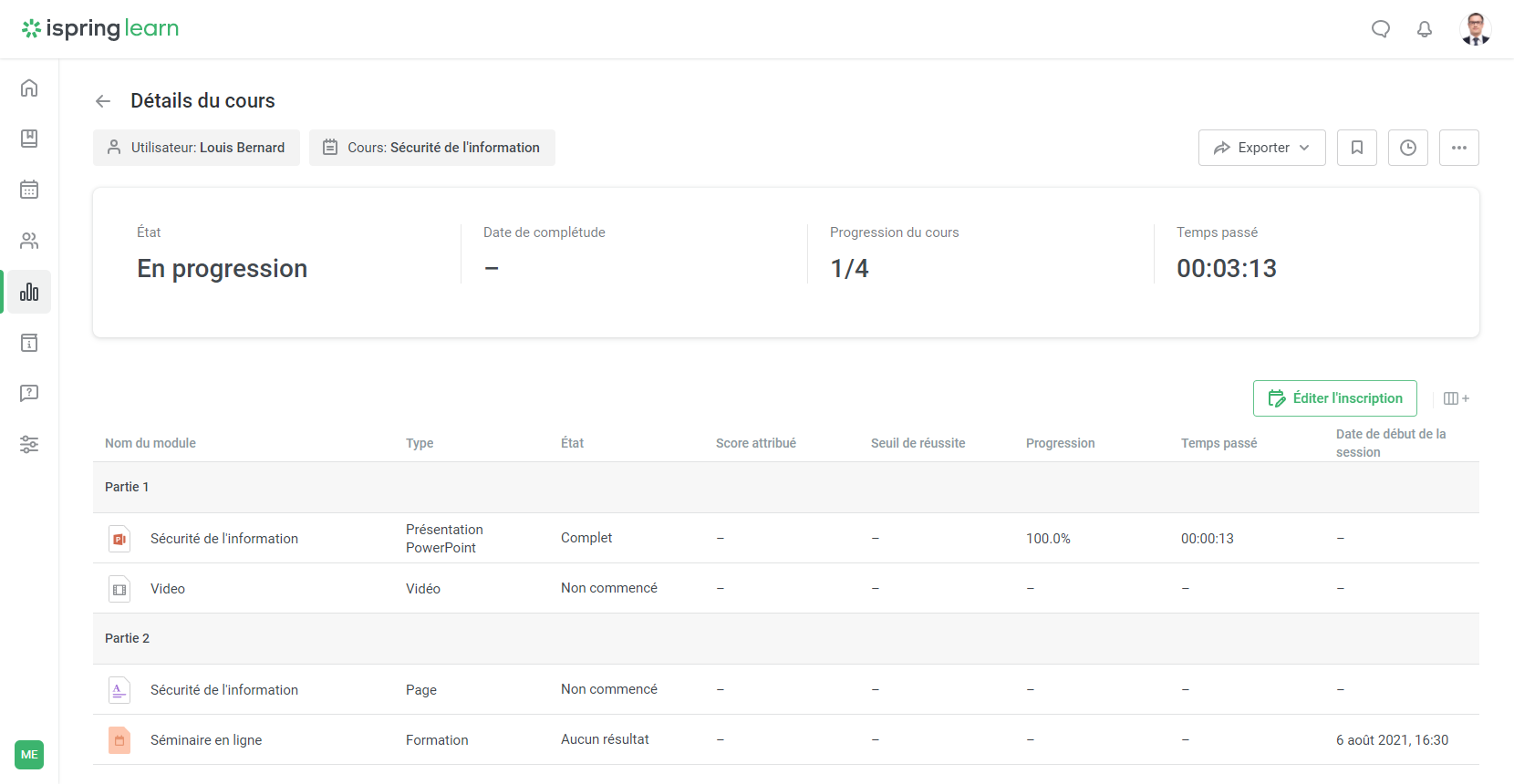Click the Cours: Sécurité de l'information filter
The height and width of the screenshot is (784, 1514).
point(431,148)
